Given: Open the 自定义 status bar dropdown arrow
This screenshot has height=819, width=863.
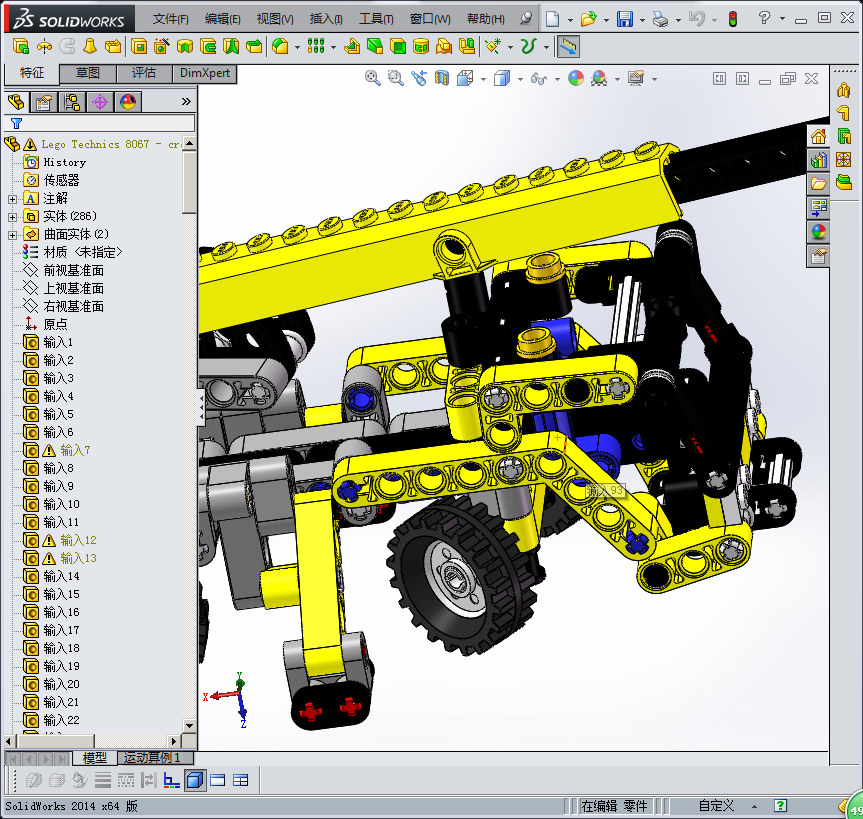Looking at the screenshot, I should [x=755, y=806].
